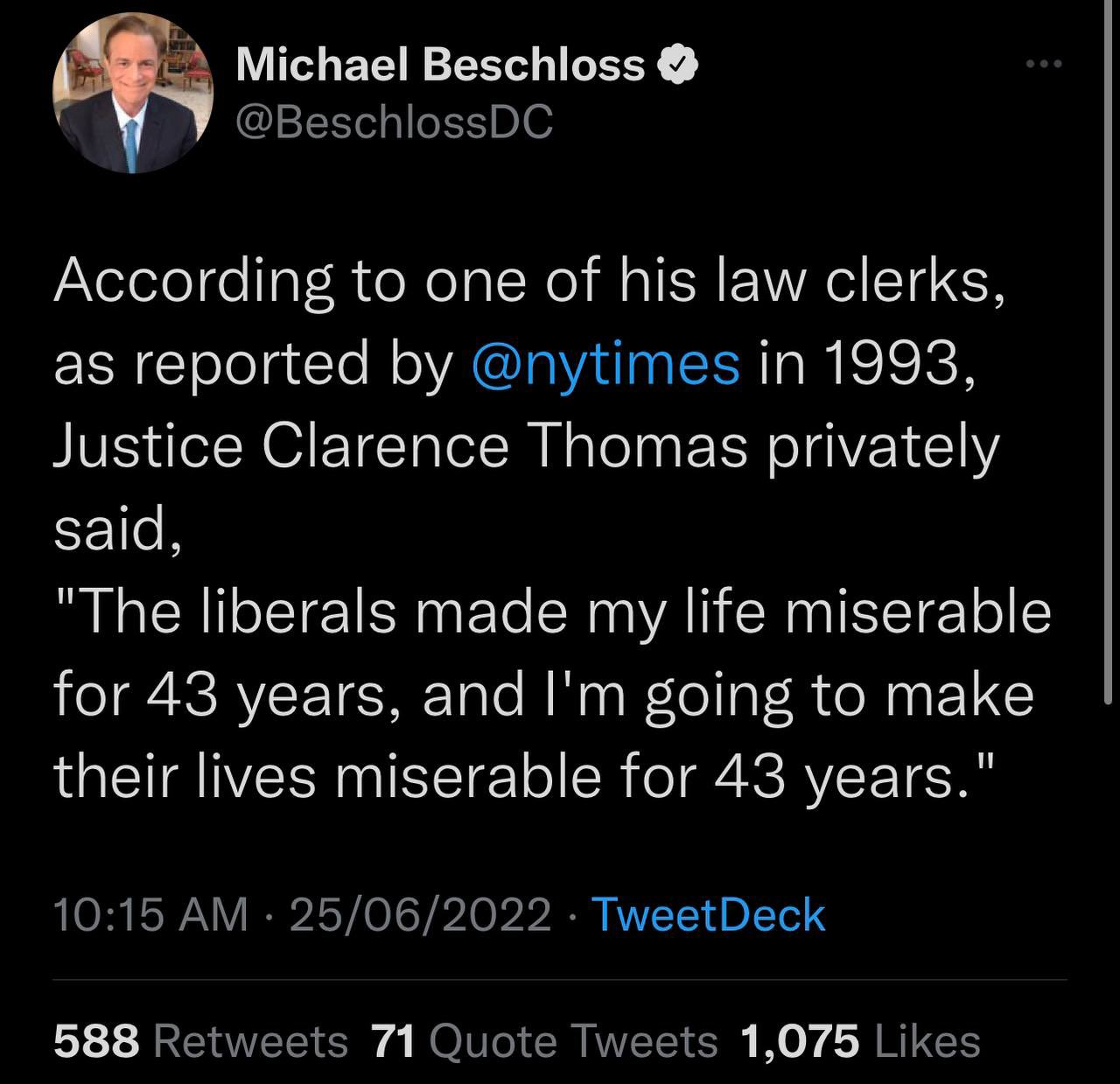Click the 10:15 AM timestamp
The image size is (1120, 1084).
click(x=150, y=914)
